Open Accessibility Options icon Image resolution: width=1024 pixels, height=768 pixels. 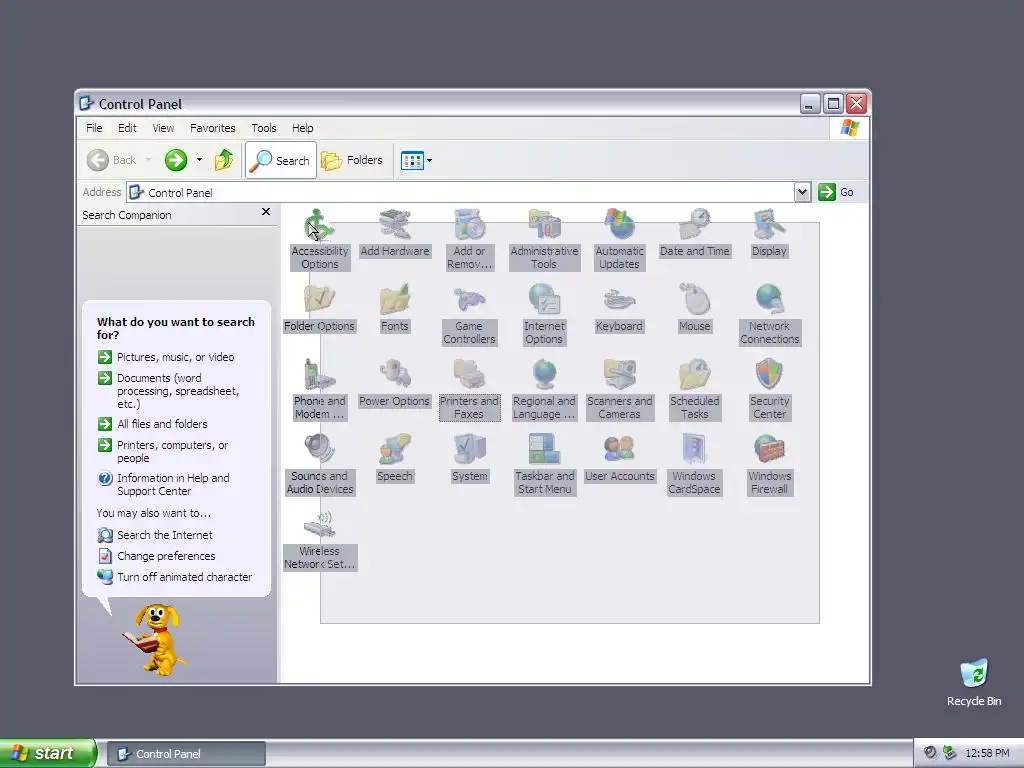tap(319, 238)
